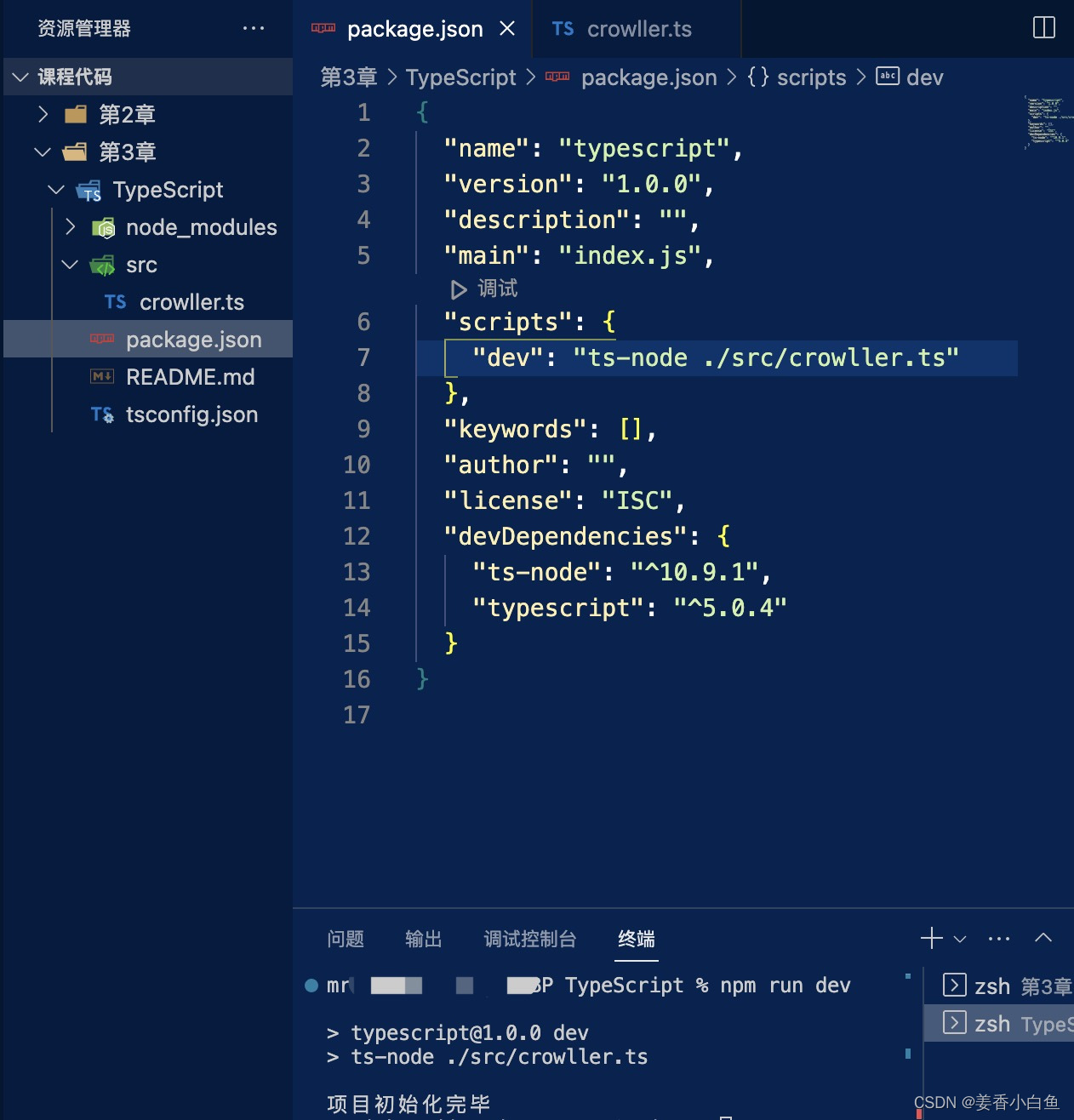The image size is (1074, 1120).
Task: Click the dev breadcrumb segment
Action: pos(925,77)
